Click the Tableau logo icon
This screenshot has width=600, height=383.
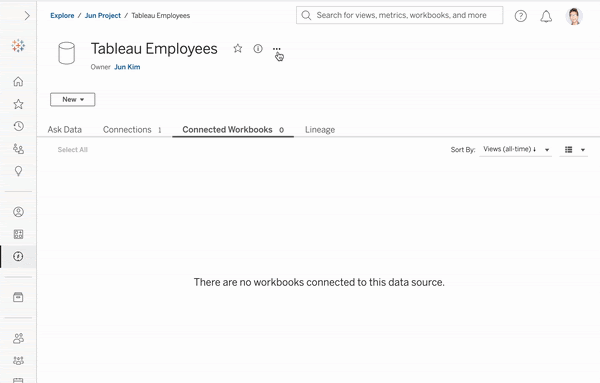pos(18,46)
